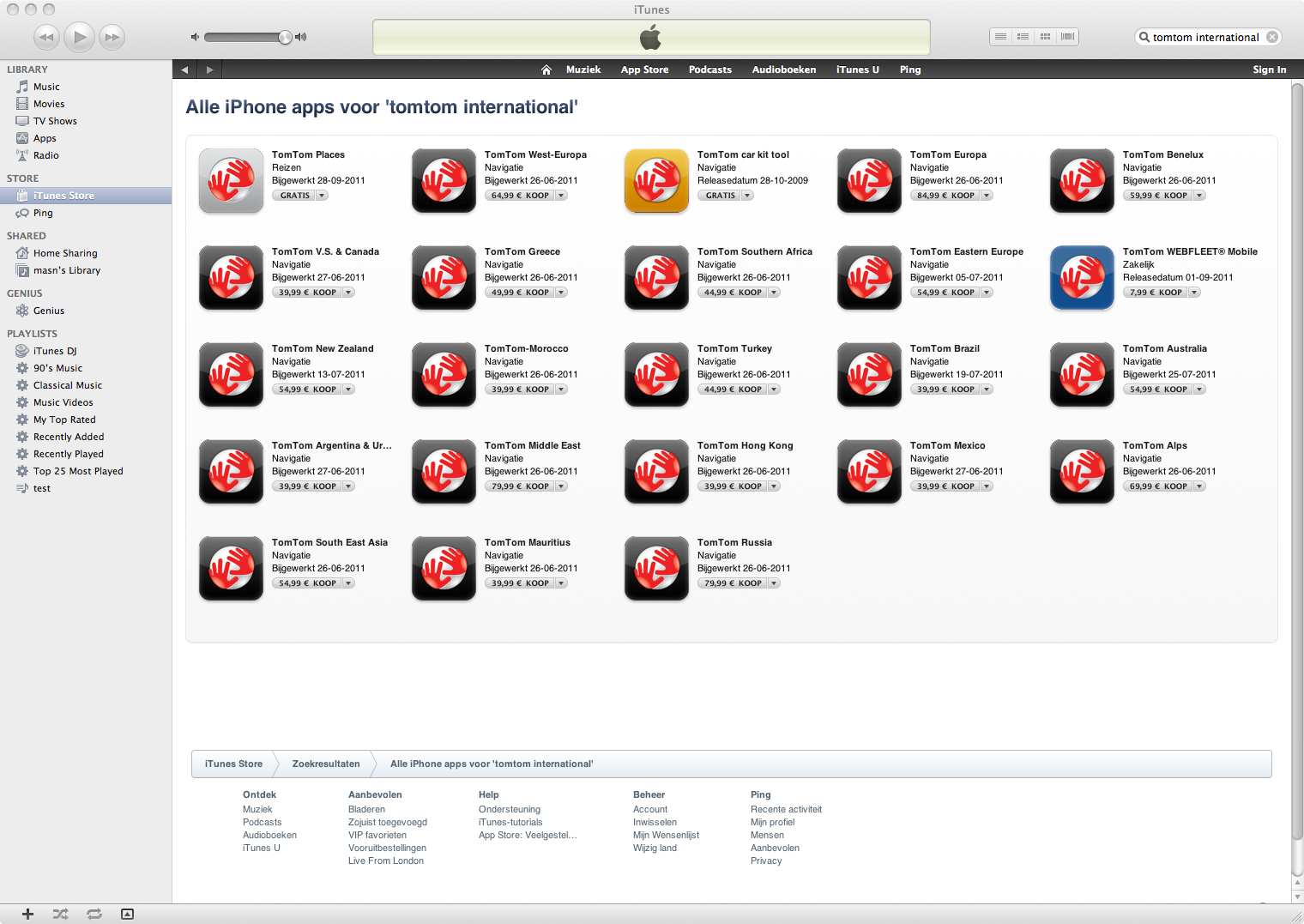Expand options arrow for TomTom New Zealand
The height and width of the screenshot is (924, 1304).
(x=348, y=390)
